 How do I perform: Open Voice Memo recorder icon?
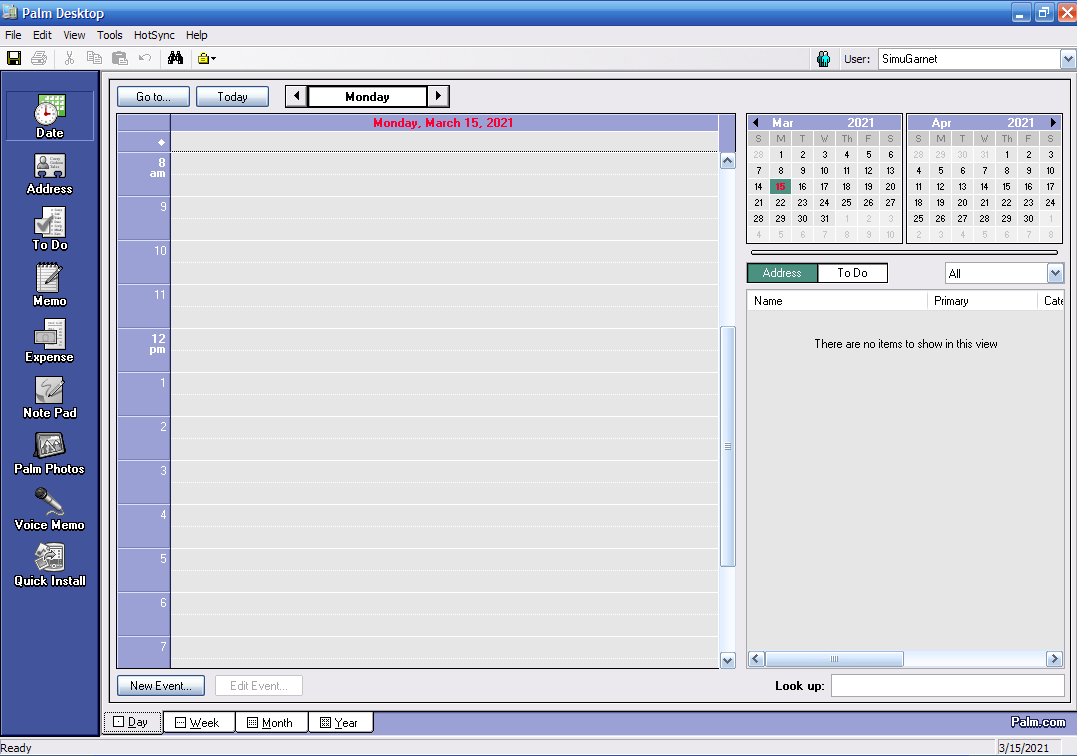[x=49, y=505]
